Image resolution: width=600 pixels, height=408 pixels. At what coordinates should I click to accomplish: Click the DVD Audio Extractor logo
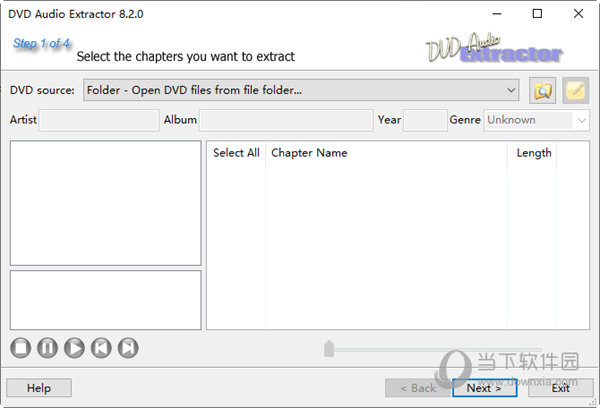coord(494,48)
